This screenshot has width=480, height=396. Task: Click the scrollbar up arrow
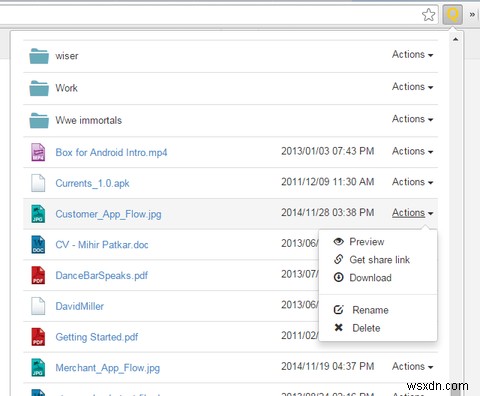(x=455, y=39)
